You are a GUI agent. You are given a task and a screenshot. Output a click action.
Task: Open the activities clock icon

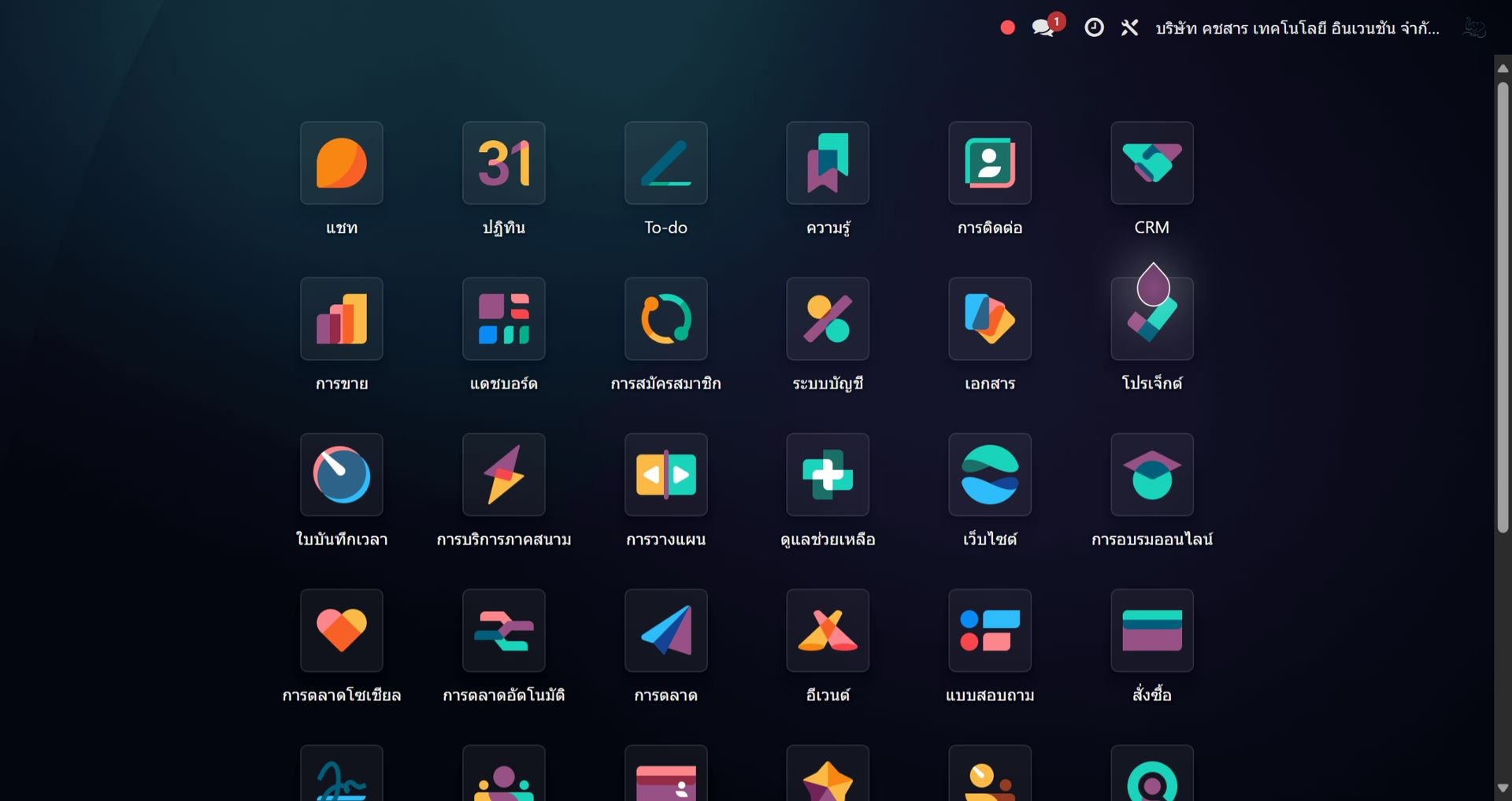point(1094,28)
